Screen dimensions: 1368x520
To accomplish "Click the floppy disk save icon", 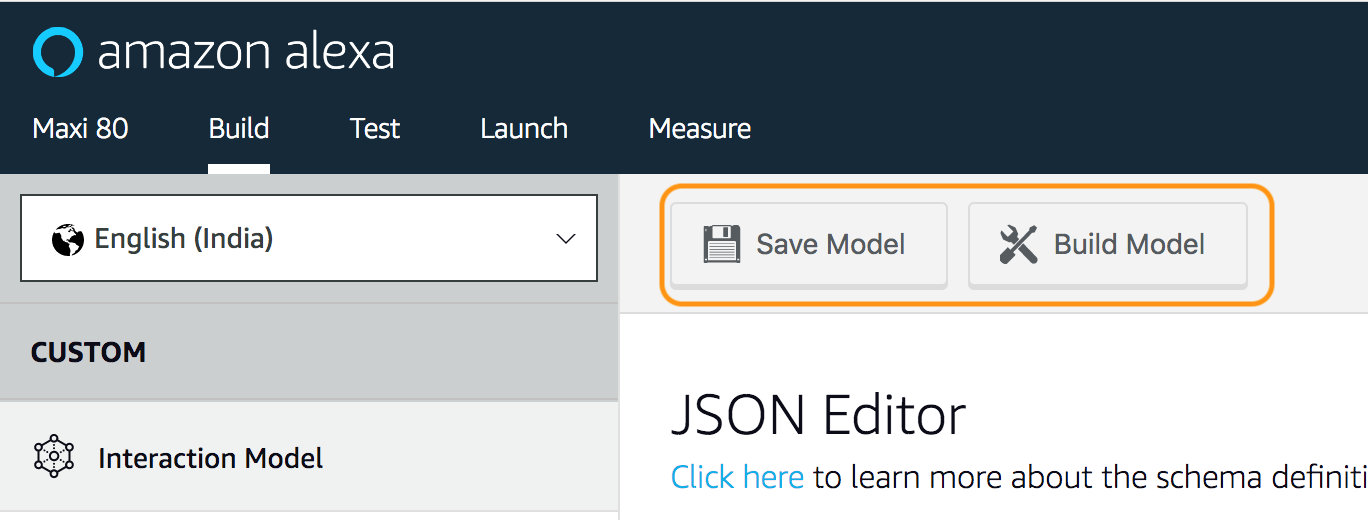I will pos(722,244).
